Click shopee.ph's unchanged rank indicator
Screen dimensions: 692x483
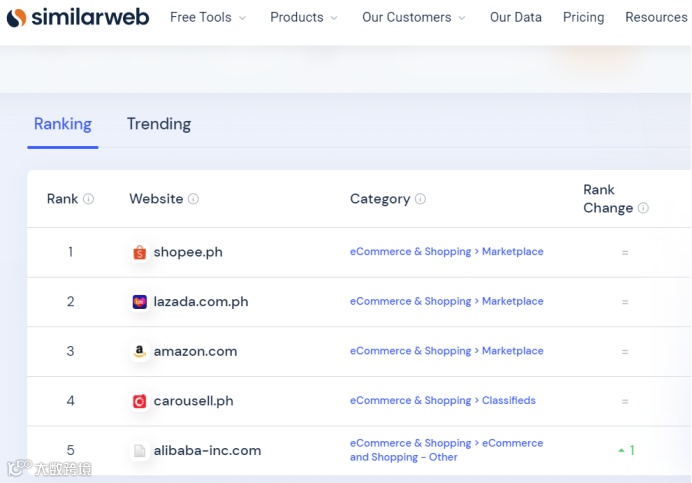[625, 253]
